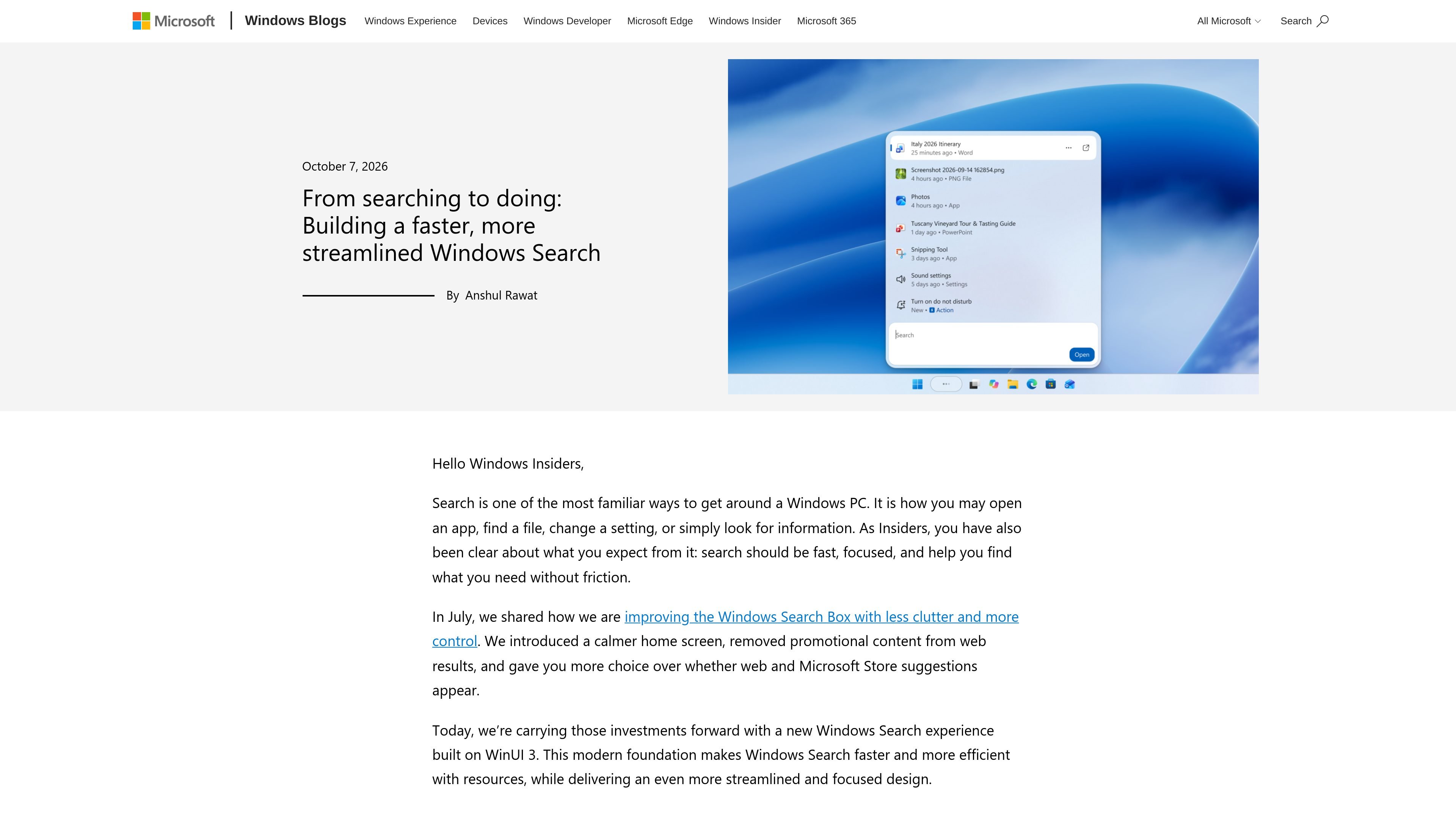Viewport: 1456px width, 819px height.
Task: Click the Turn on do not disturb text
Action: tap(941, 301)
